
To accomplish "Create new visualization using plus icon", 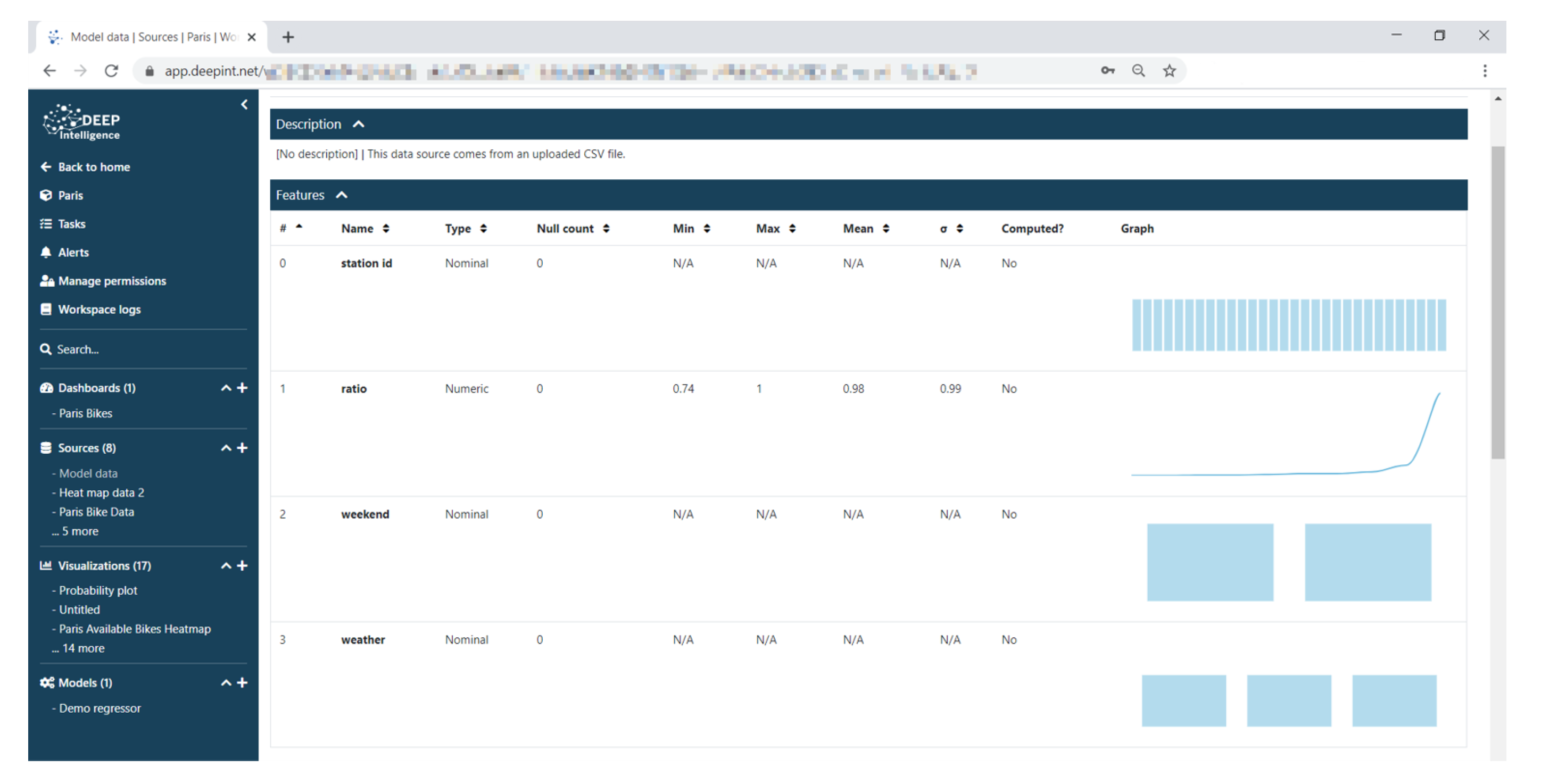I will (242, 565).
